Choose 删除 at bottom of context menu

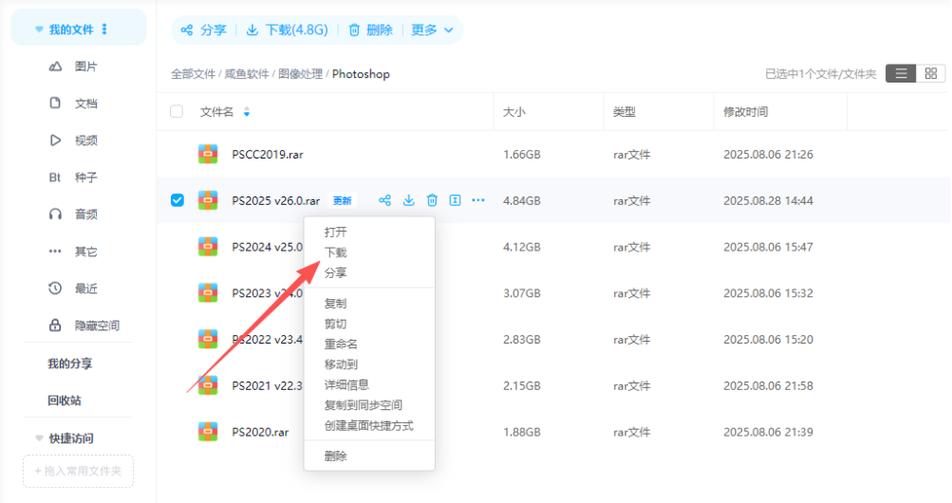point(336,456)
